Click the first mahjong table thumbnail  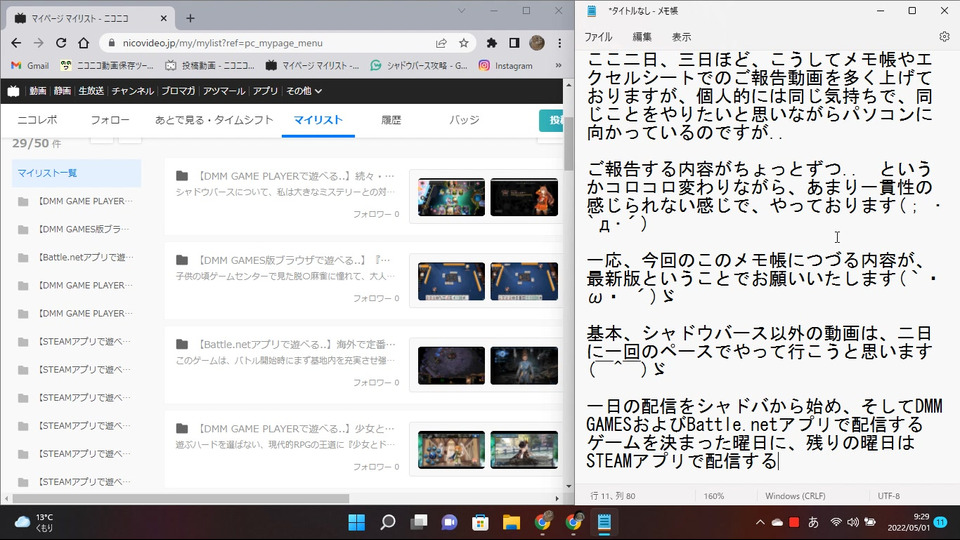tap(451, 282)
